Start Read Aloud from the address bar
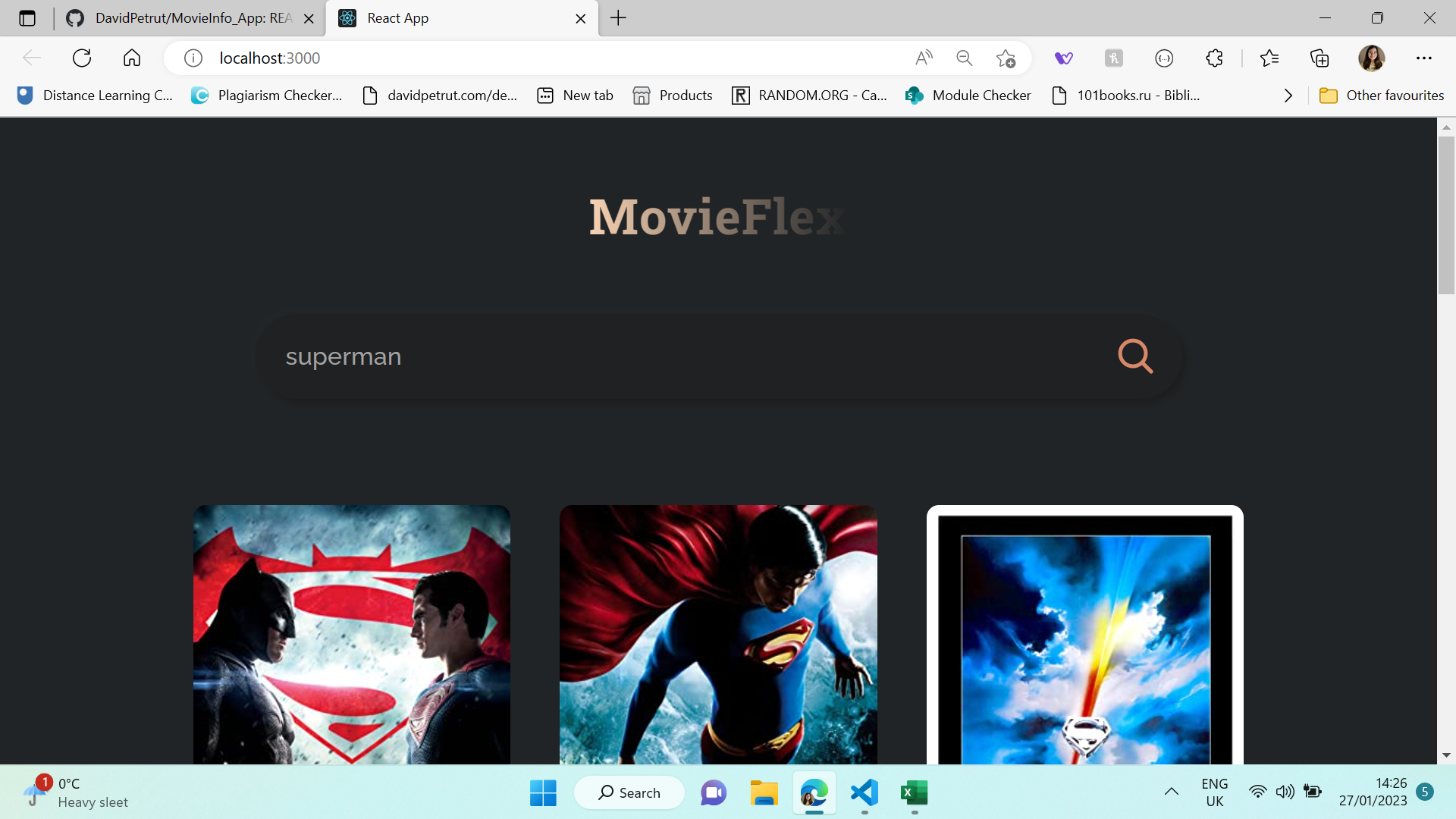Image resolution: width=1456 pixels, height=819 pixels. tap(924, 58)
